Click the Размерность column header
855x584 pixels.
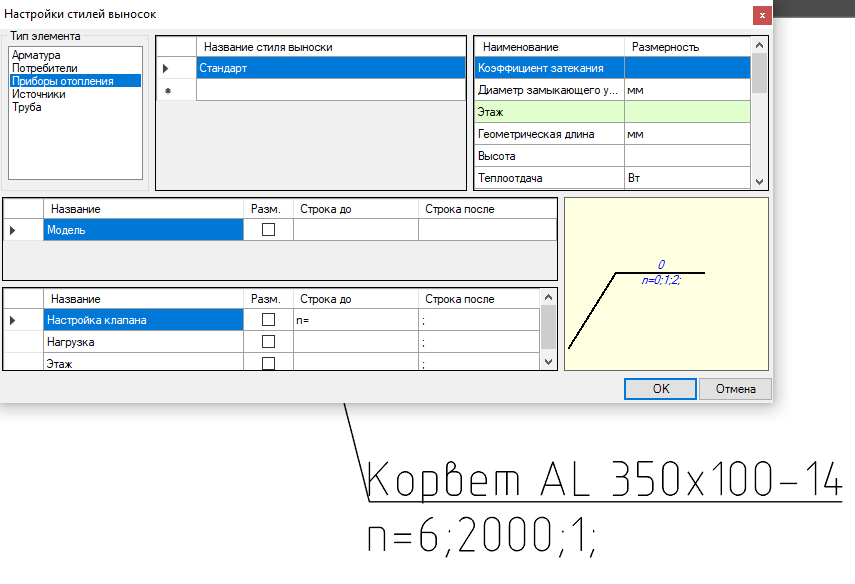(688, 47)
